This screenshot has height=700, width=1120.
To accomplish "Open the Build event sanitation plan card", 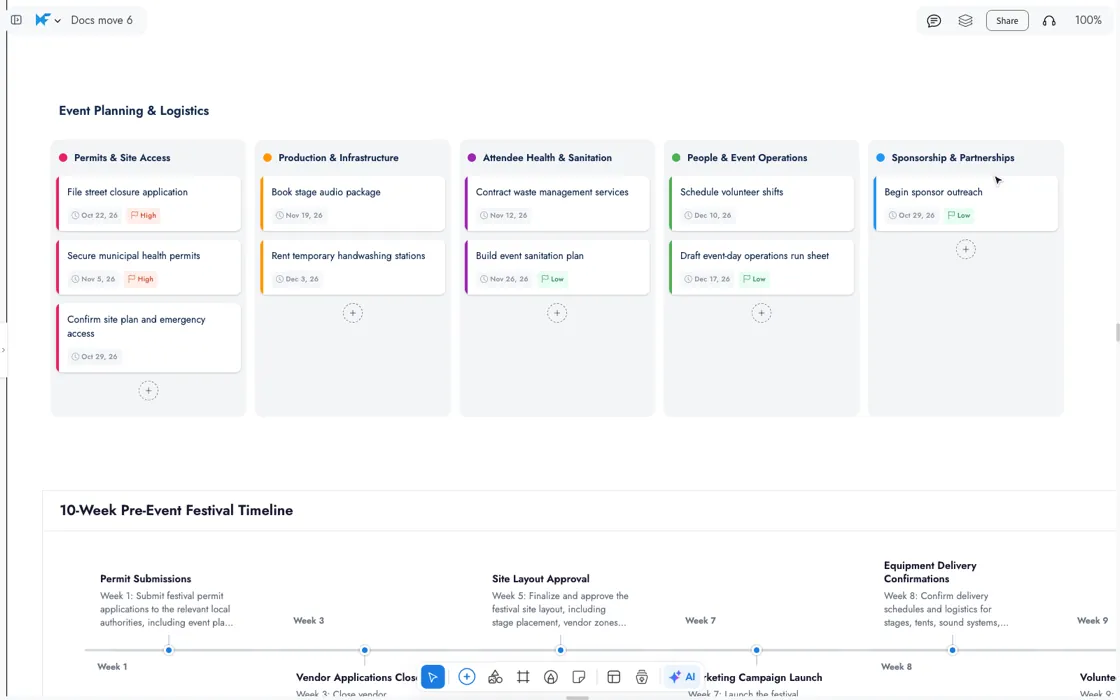I will 557,267.
